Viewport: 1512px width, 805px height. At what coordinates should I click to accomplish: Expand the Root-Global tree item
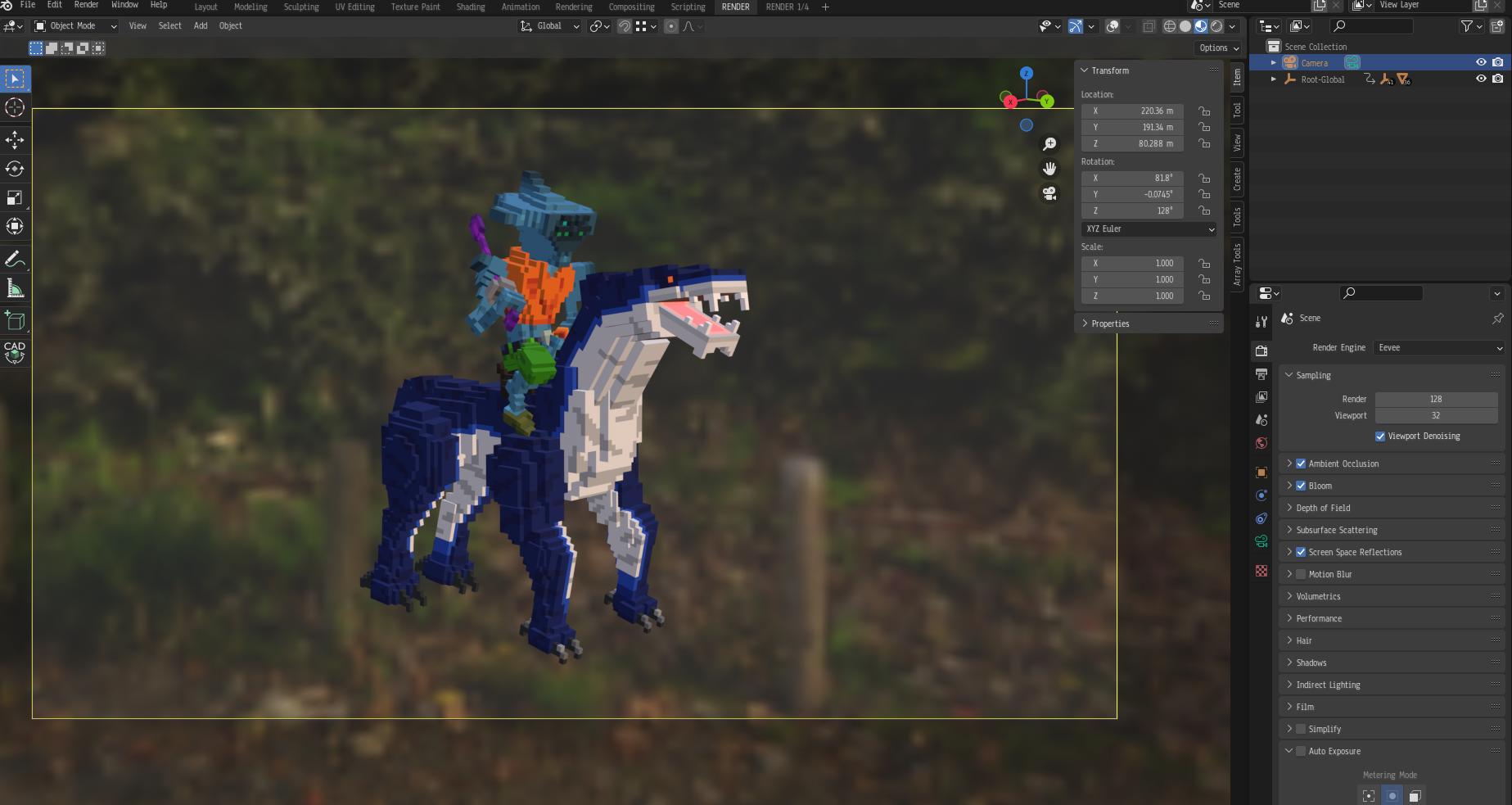1273,79
